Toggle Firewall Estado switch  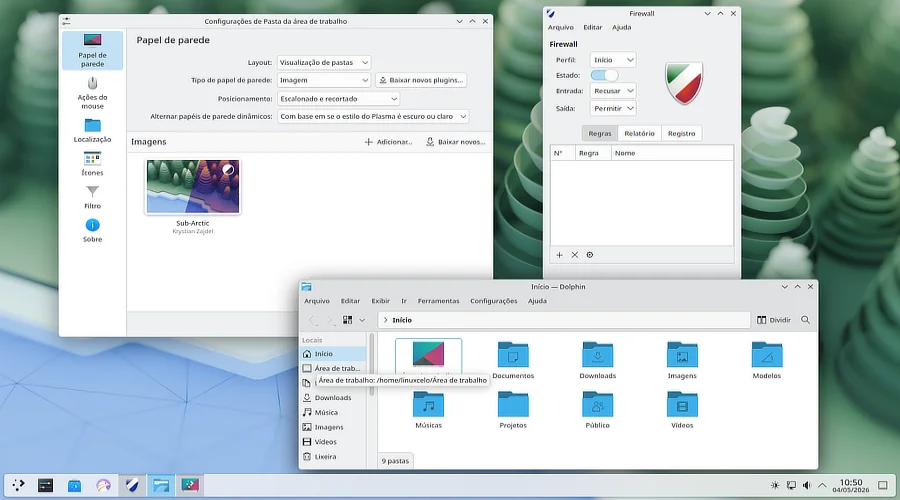click(604, 75)
